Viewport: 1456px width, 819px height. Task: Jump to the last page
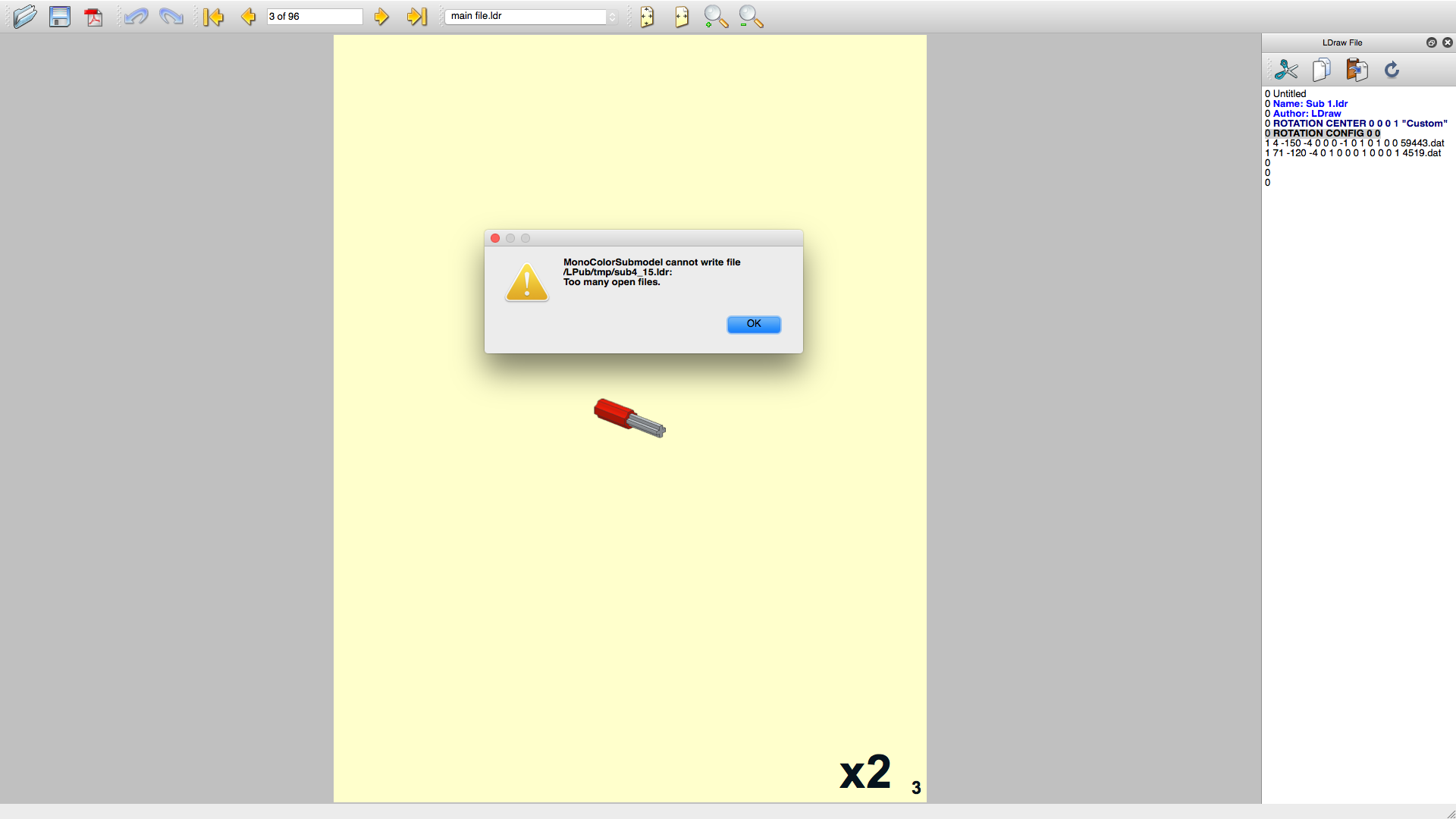416,16
